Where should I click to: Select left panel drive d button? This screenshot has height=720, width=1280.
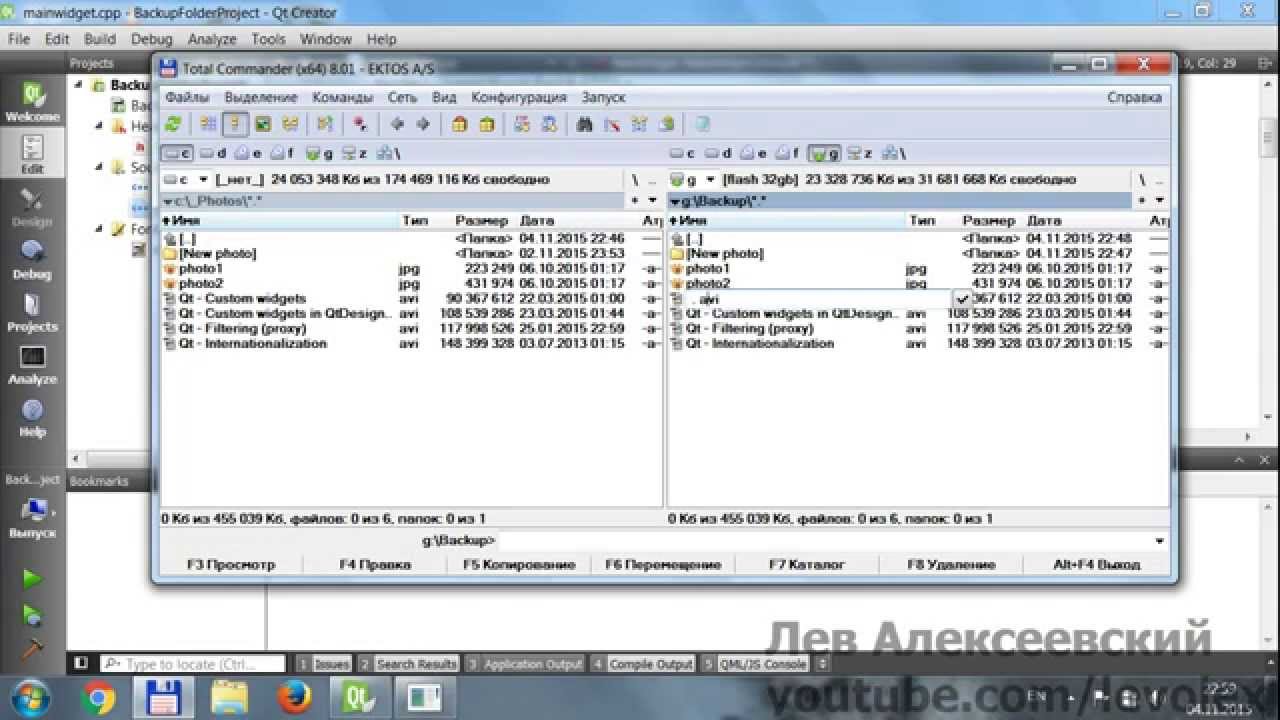point(213,153)
